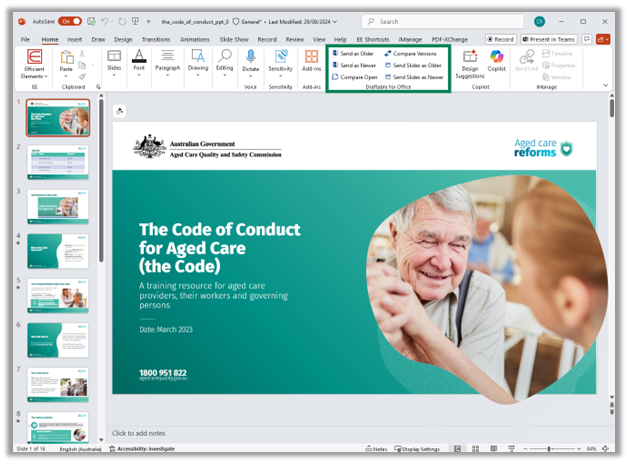Select Normal view in status bar
This screenshot has width=628, height=464.
click(457, 449)
